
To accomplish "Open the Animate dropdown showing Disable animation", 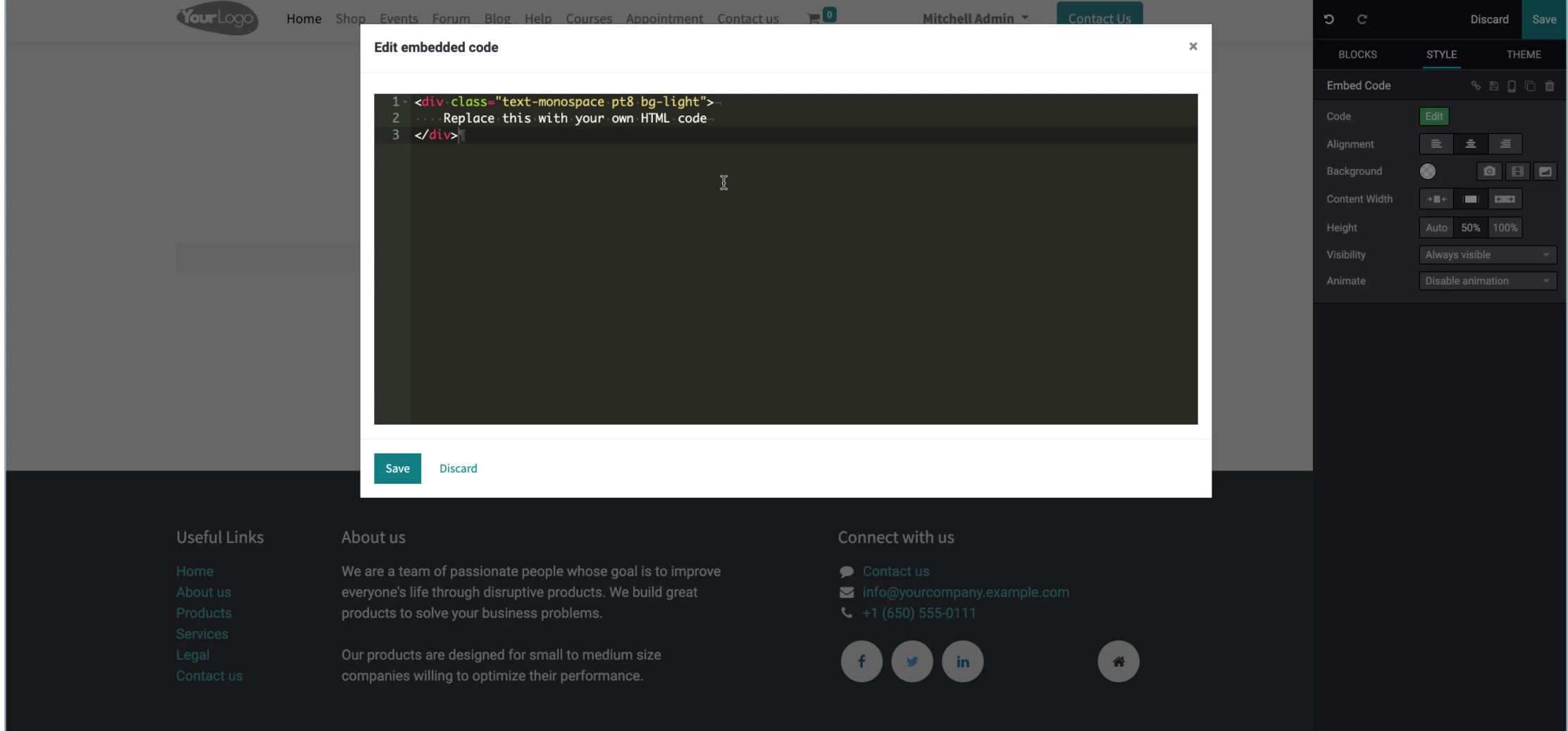I will (1488, 280).
